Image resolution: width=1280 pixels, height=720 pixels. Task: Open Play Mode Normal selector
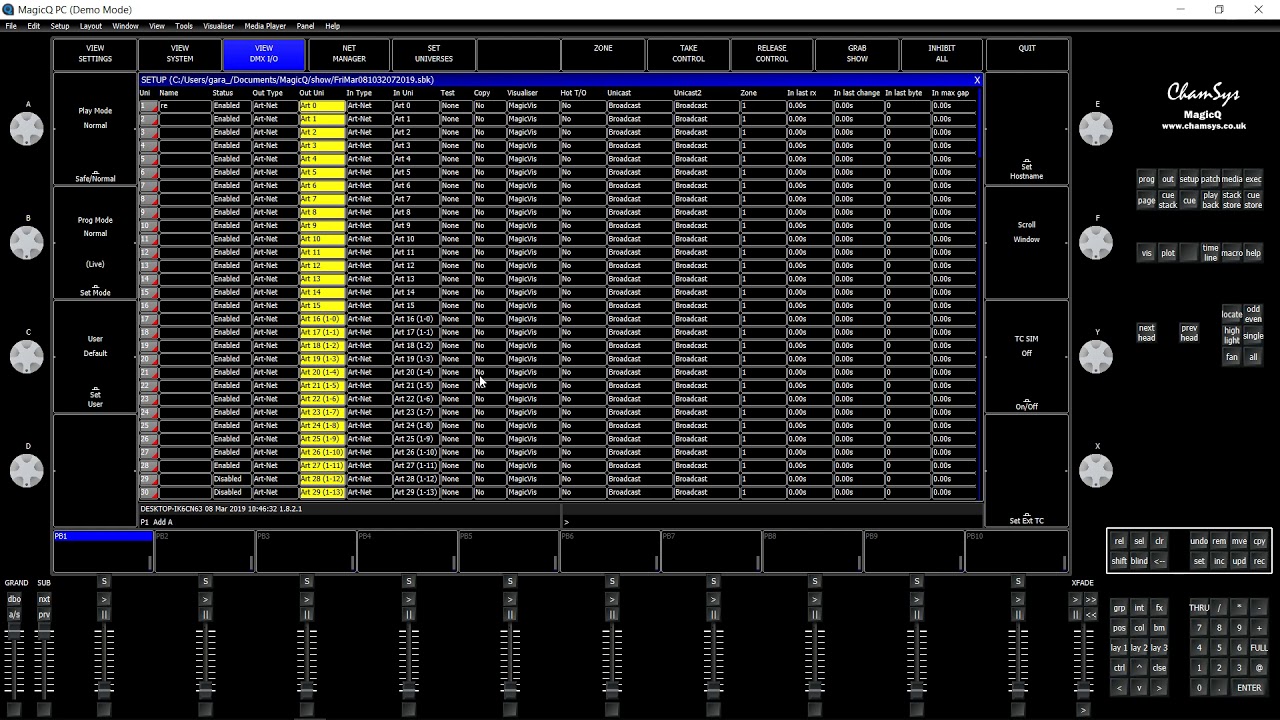point(95,130)
